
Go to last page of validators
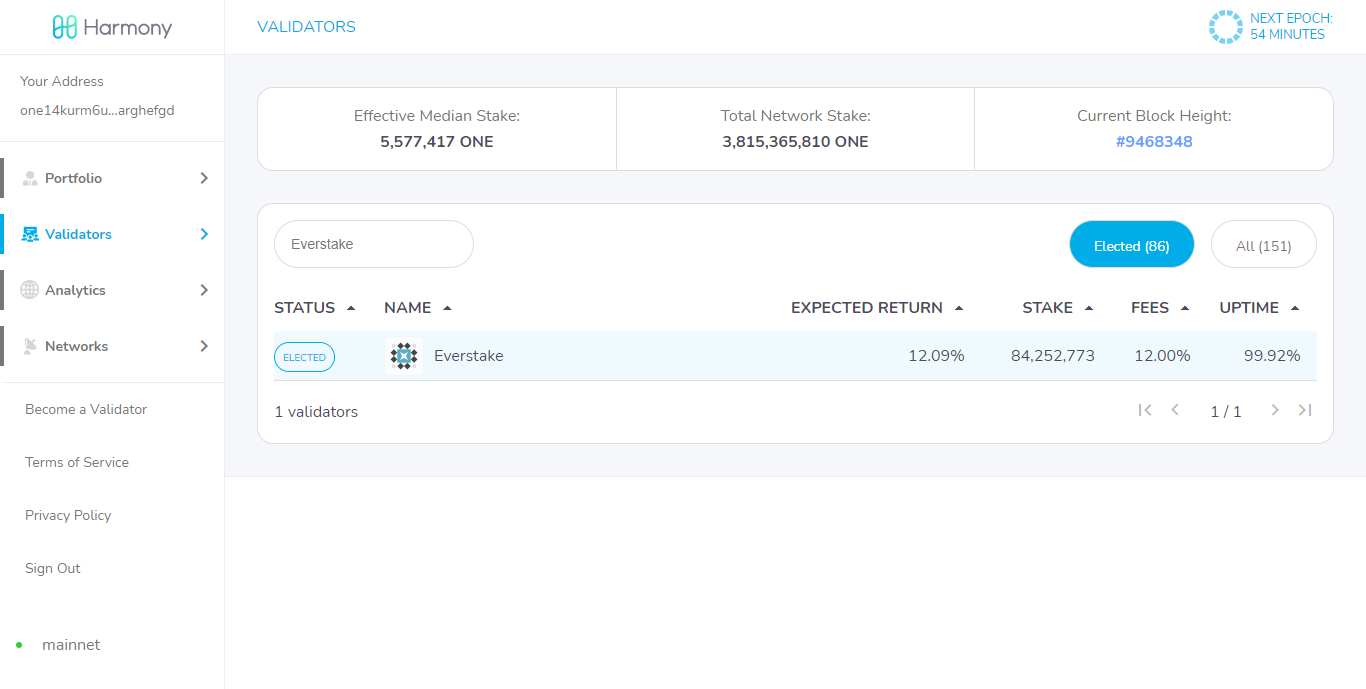1305,410
